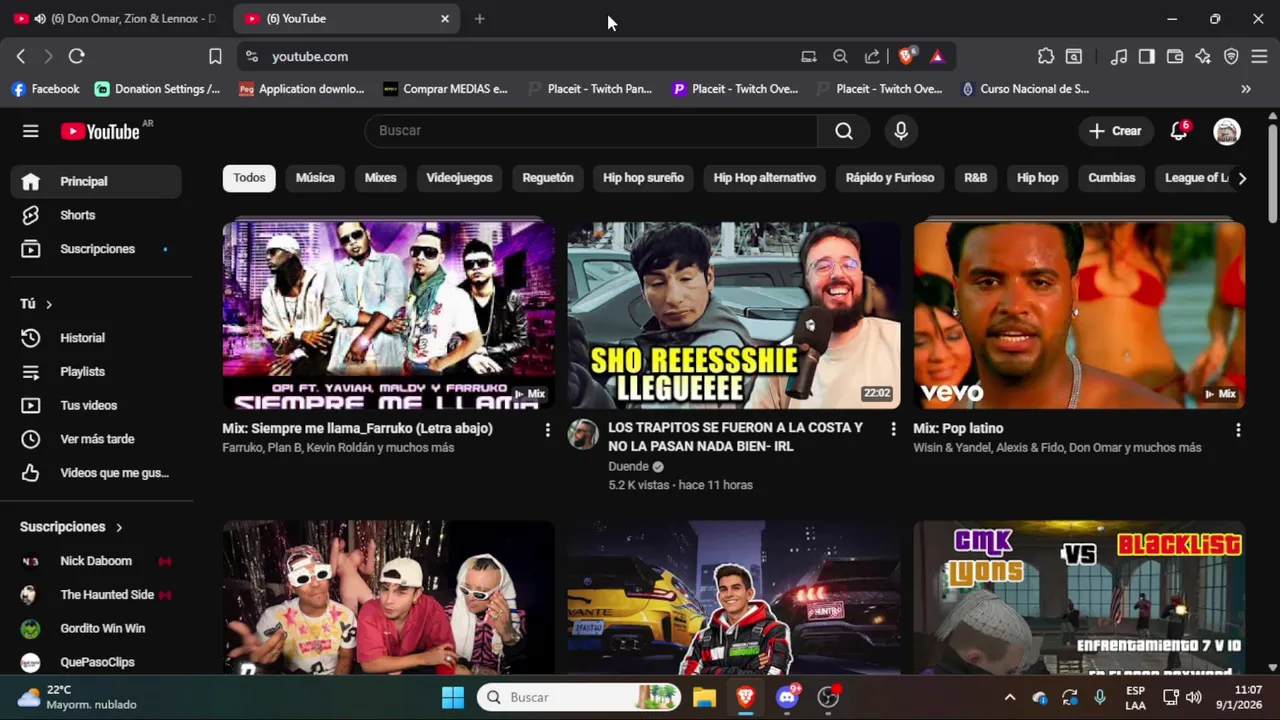1280x720 pixels.
Task: Click the Crear button
Action: (x=1115, y=131)
